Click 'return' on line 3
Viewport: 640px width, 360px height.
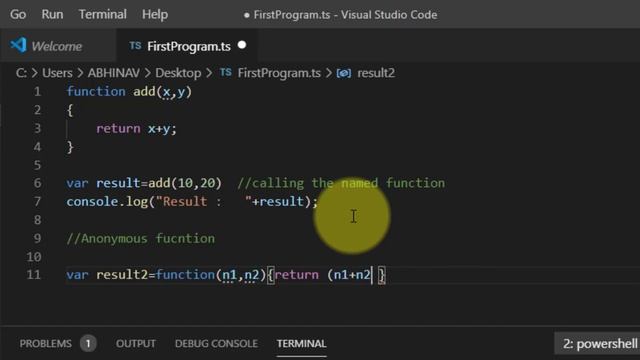pyautogui.click(x=118, y=129)
